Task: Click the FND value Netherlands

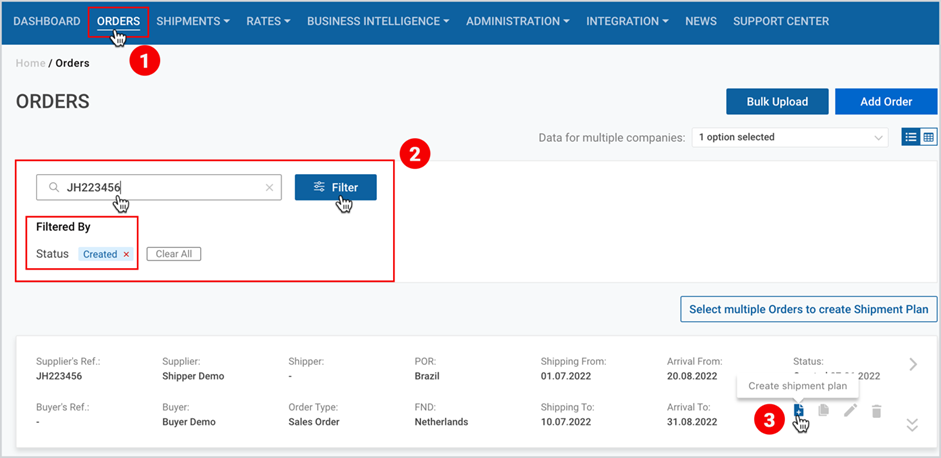Action: (441, 421)
